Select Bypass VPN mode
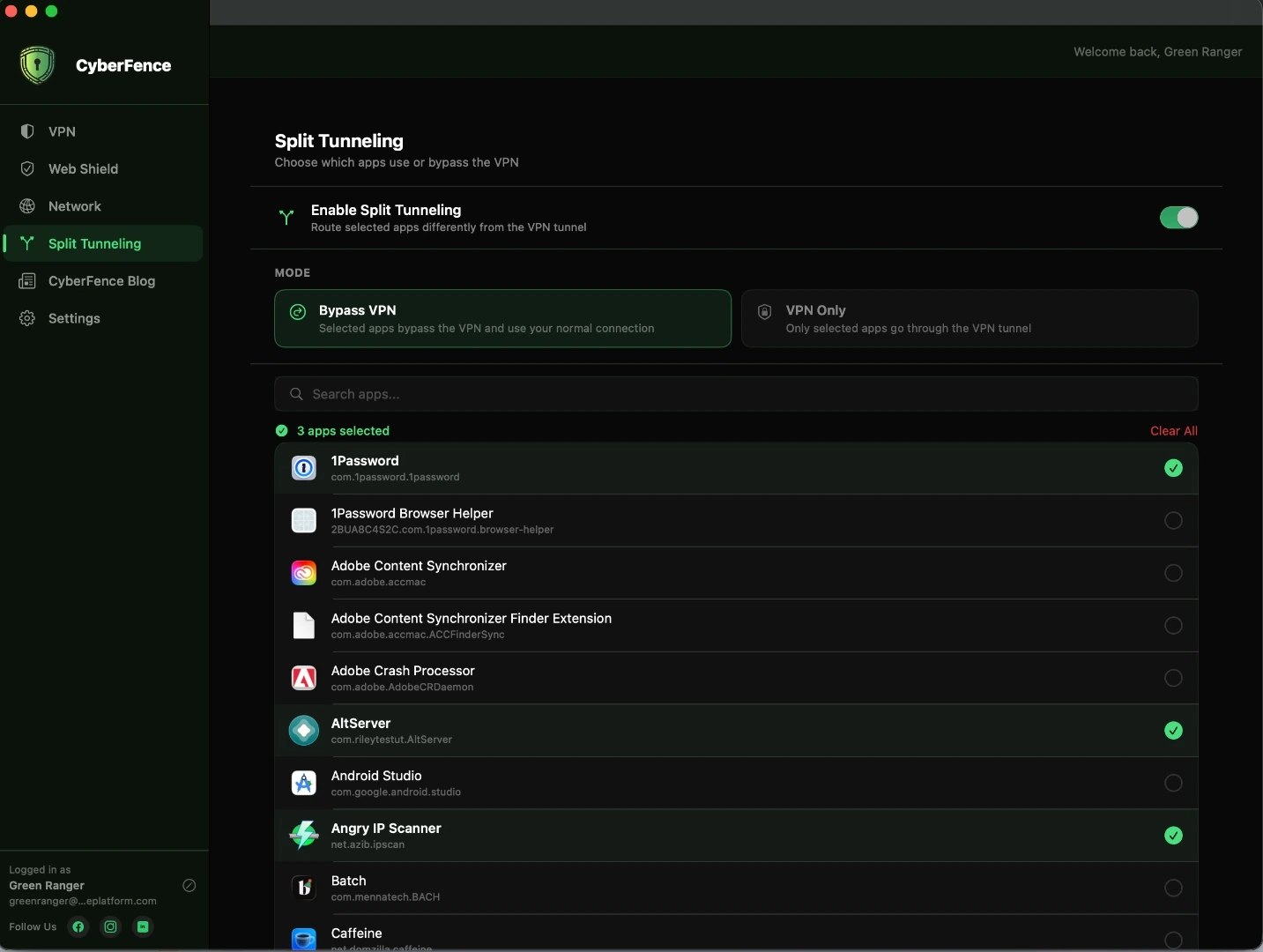Viewport: 1263px width, 952px height. (502, 318)
